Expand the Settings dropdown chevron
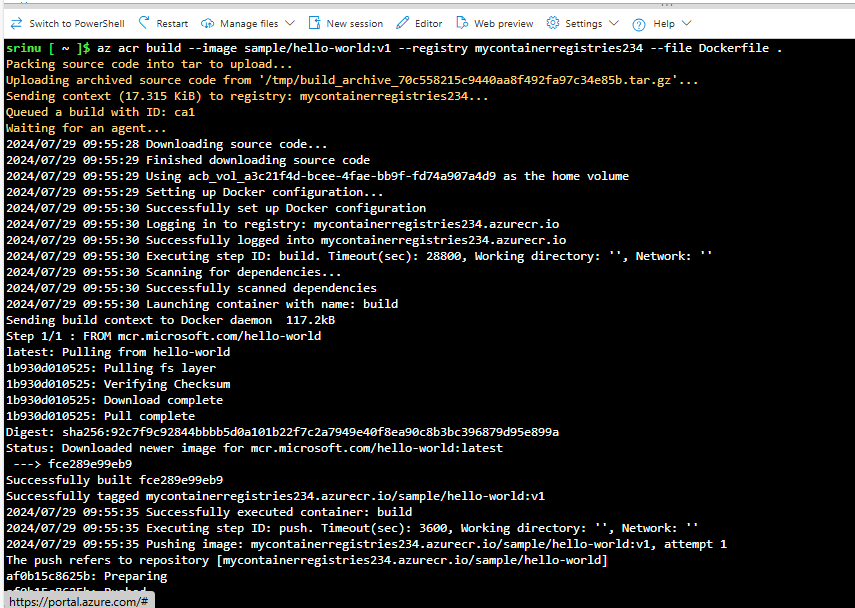 coord(613,23)
